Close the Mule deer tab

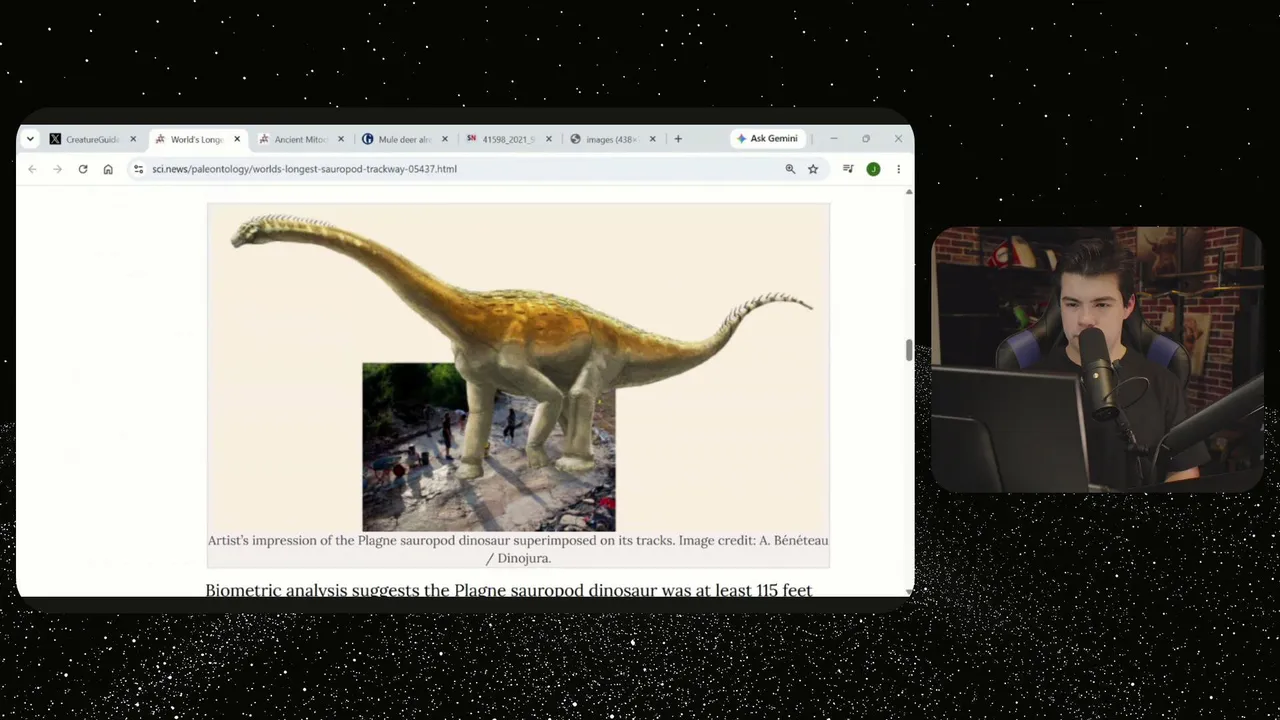pos(445,139)
